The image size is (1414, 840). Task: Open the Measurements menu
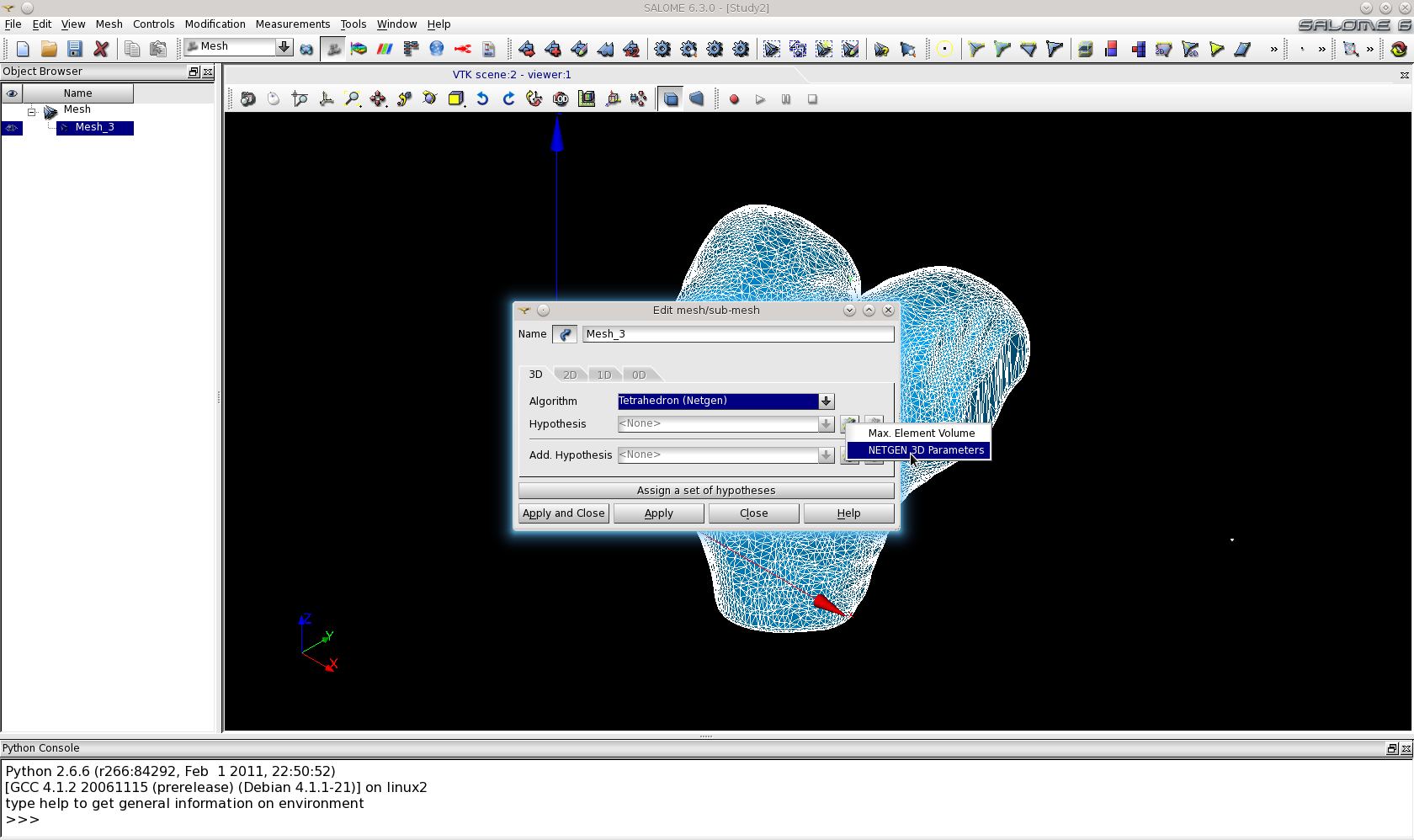click(293, 24)
